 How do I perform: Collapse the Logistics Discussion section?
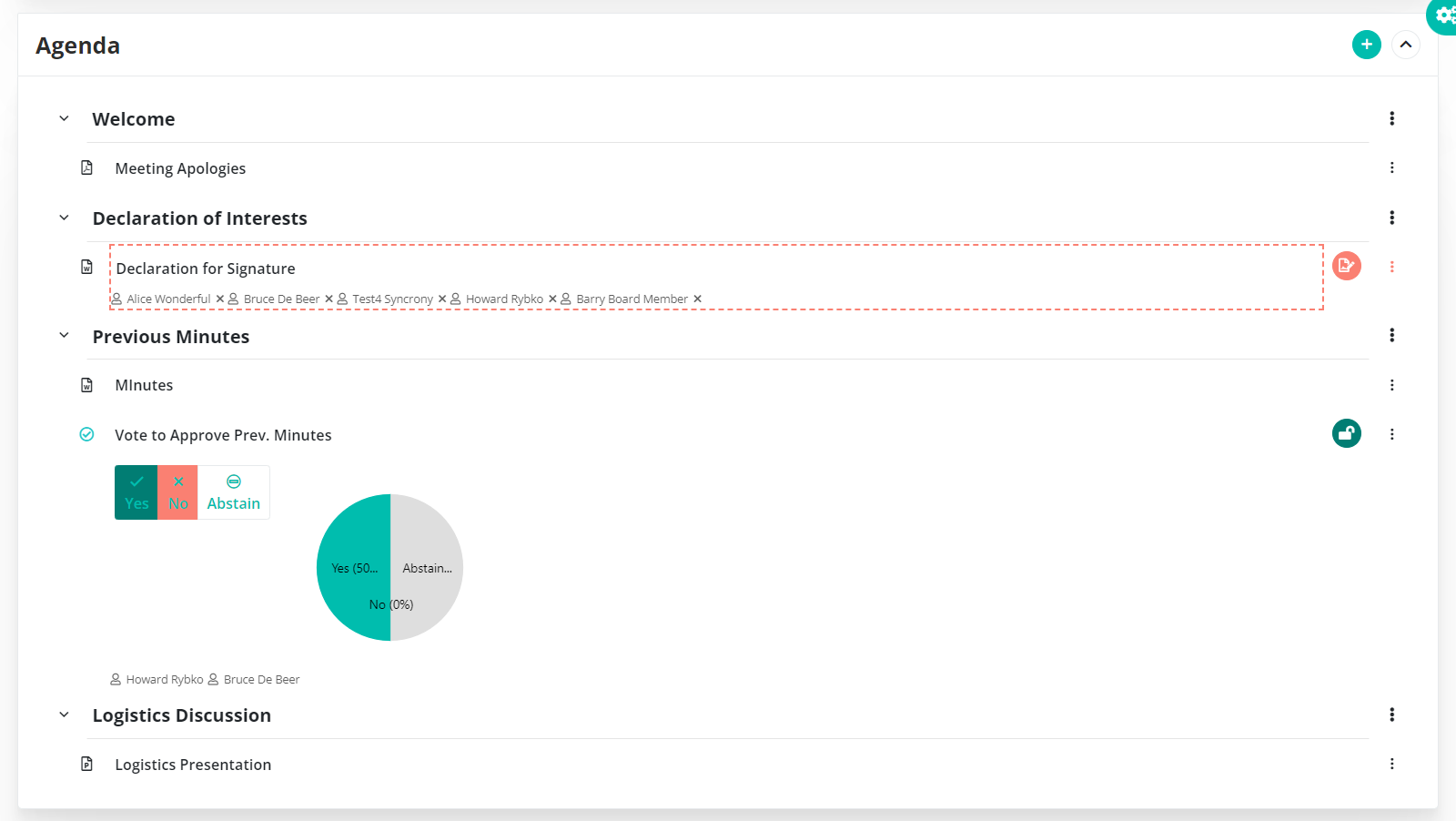point(64,715)
